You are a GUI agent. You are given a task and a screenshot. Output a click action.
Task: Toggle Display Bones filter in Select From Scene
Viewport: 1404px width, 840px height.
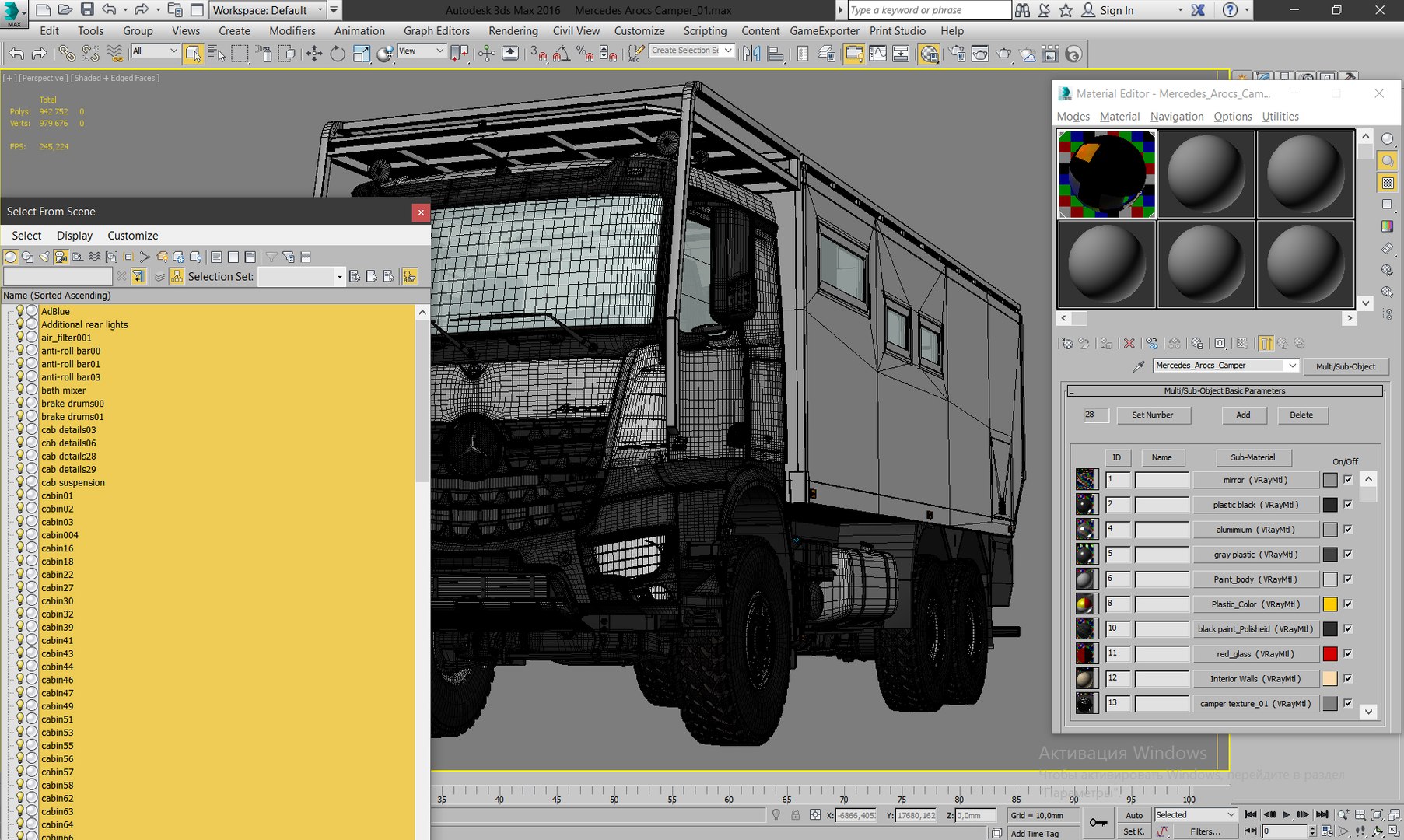click(145, 257)
